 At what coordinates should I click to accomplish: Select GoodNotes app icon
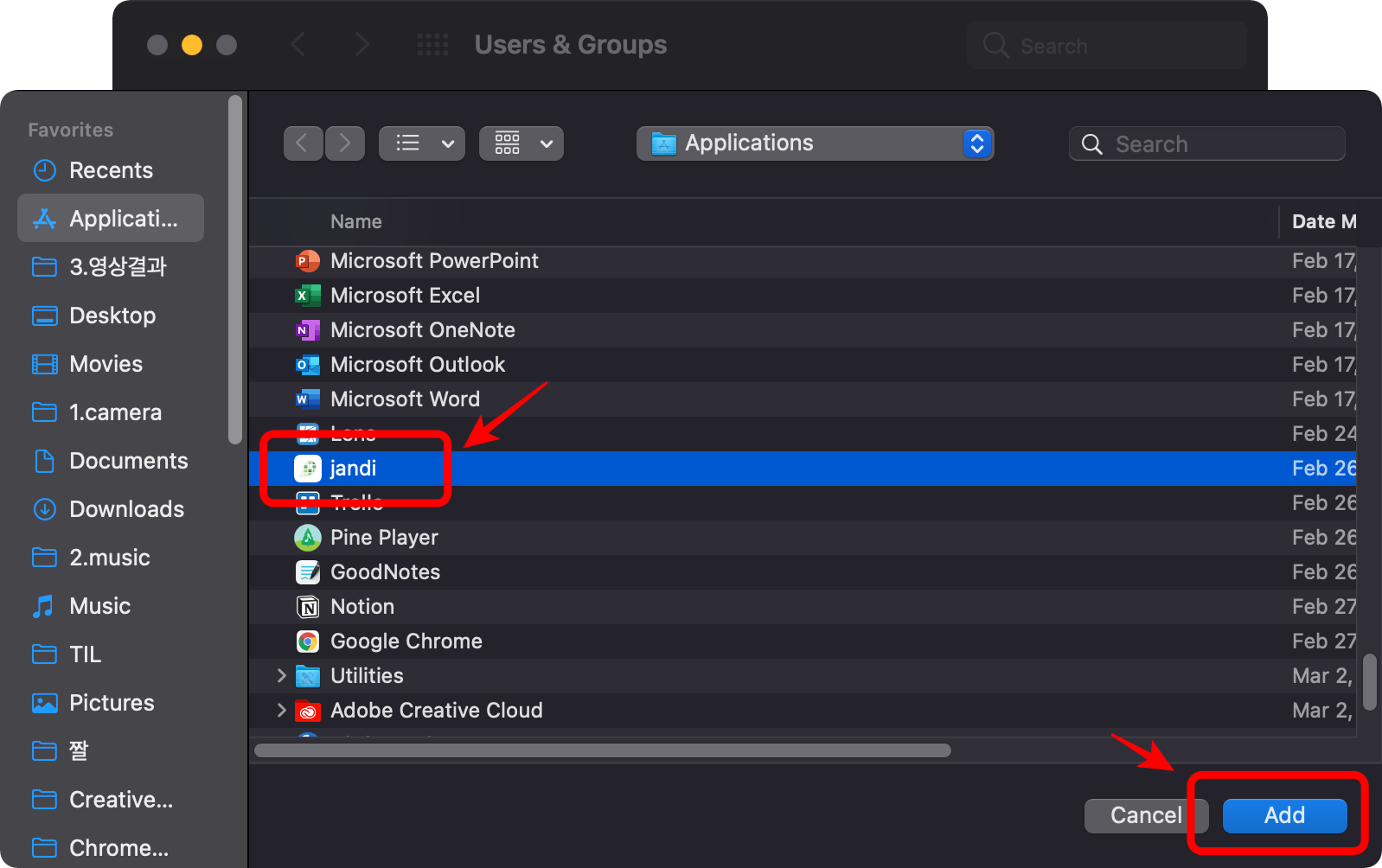click(307, 572)
